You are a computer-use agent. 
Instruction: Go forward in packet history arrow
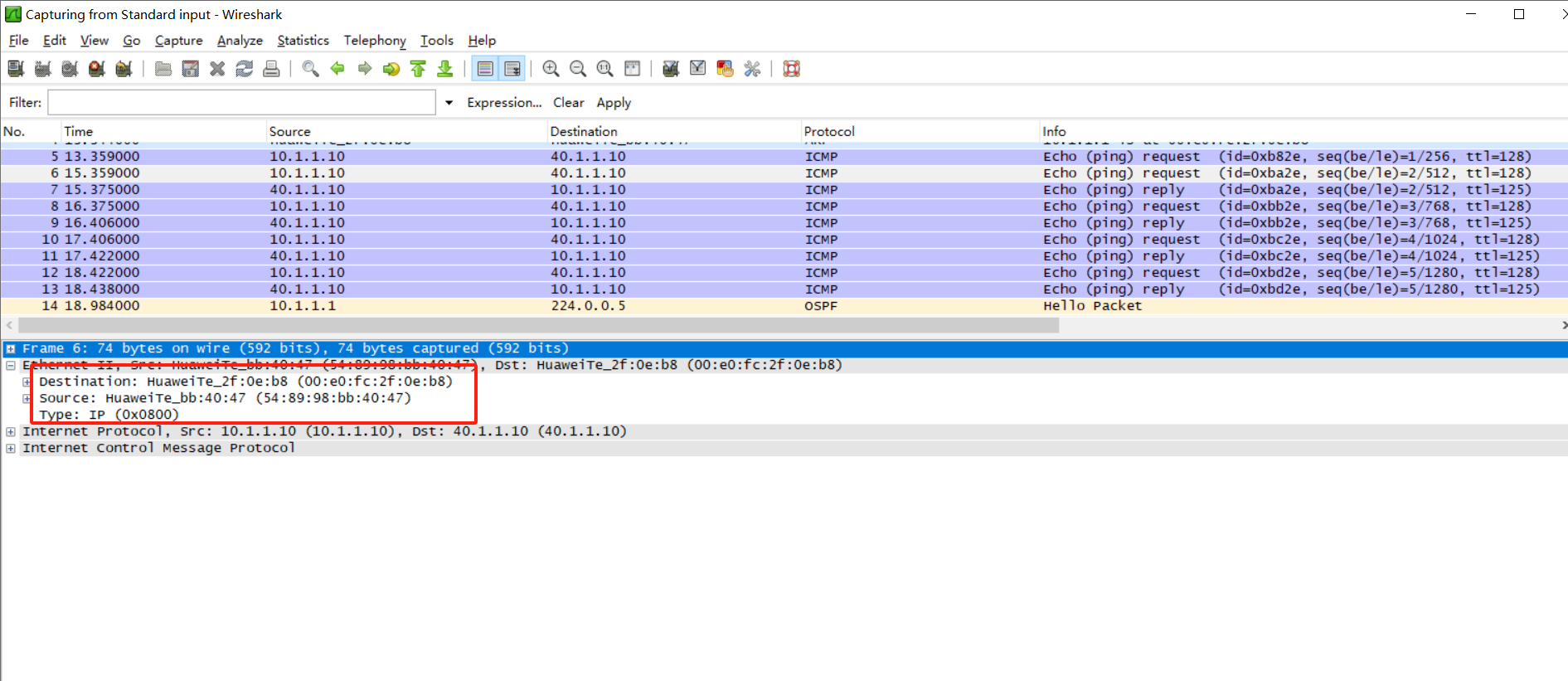click(364, 69)
